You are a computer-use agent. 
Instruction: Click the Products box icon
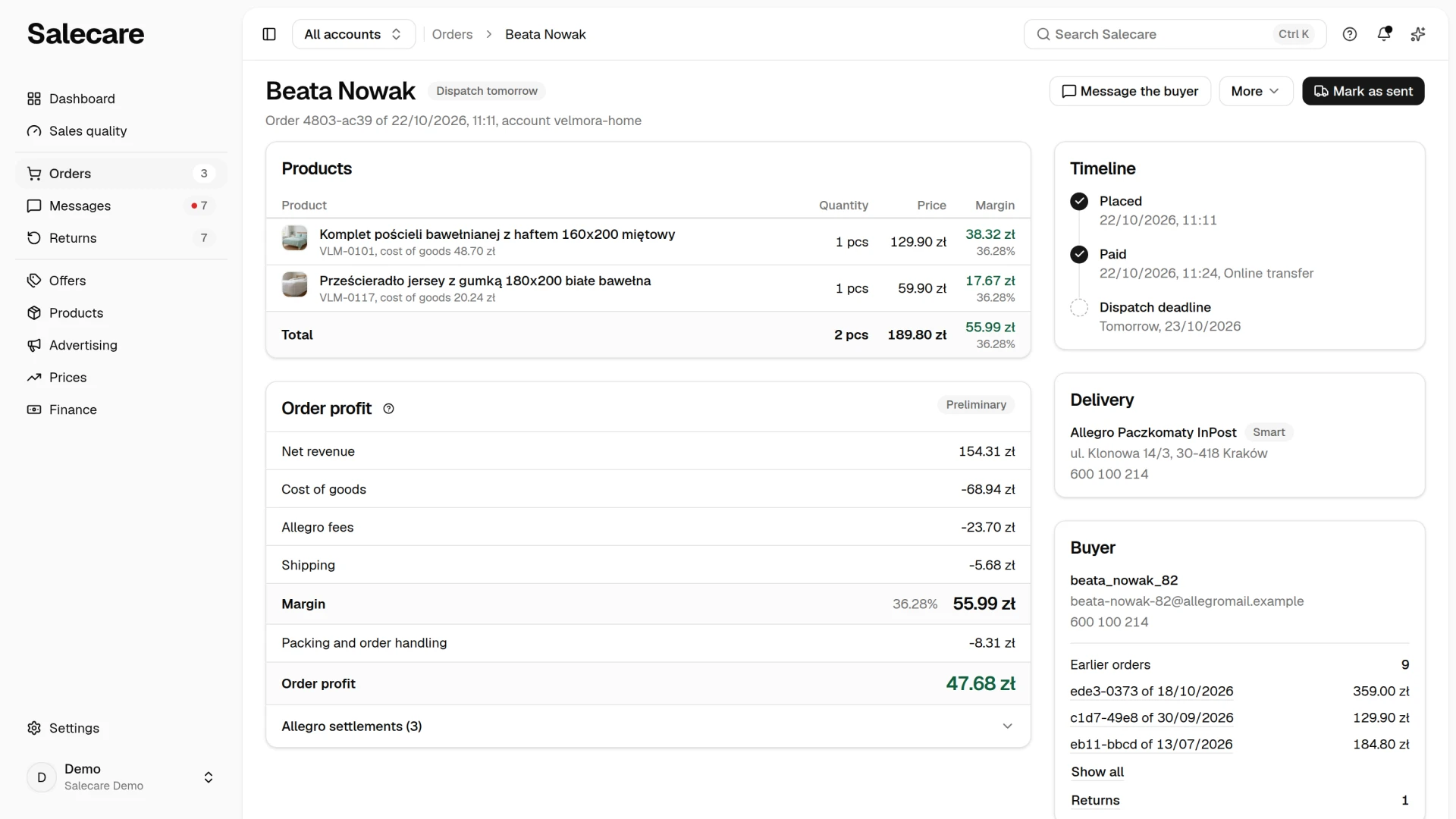pos(34,313)
